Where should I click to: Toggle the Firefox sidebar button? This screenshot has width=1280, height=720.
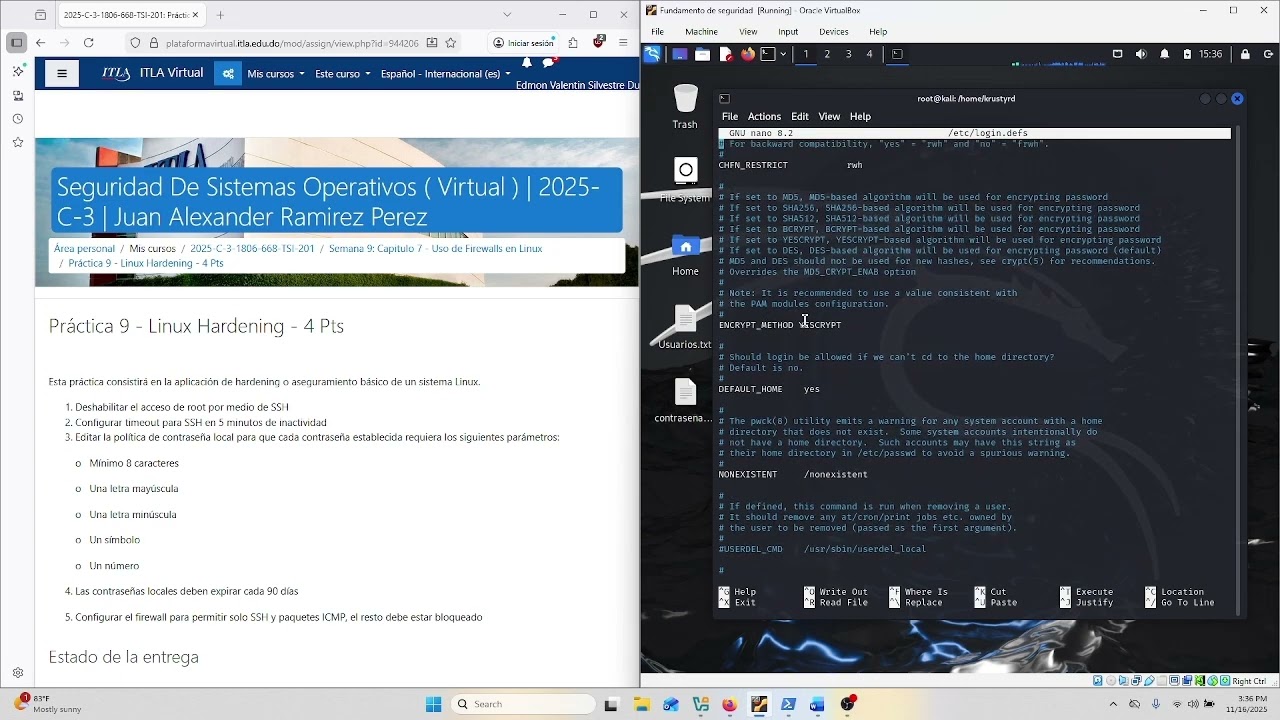(x=16, y=43)
